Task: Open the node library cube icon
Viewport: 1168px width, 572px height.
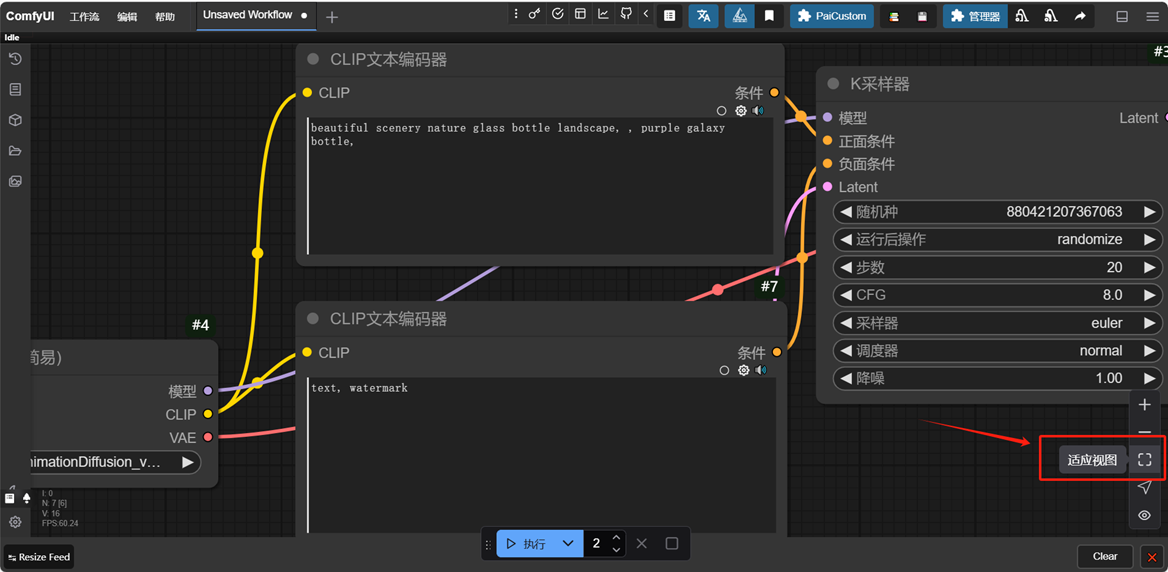Action: (x=15, y=120)
